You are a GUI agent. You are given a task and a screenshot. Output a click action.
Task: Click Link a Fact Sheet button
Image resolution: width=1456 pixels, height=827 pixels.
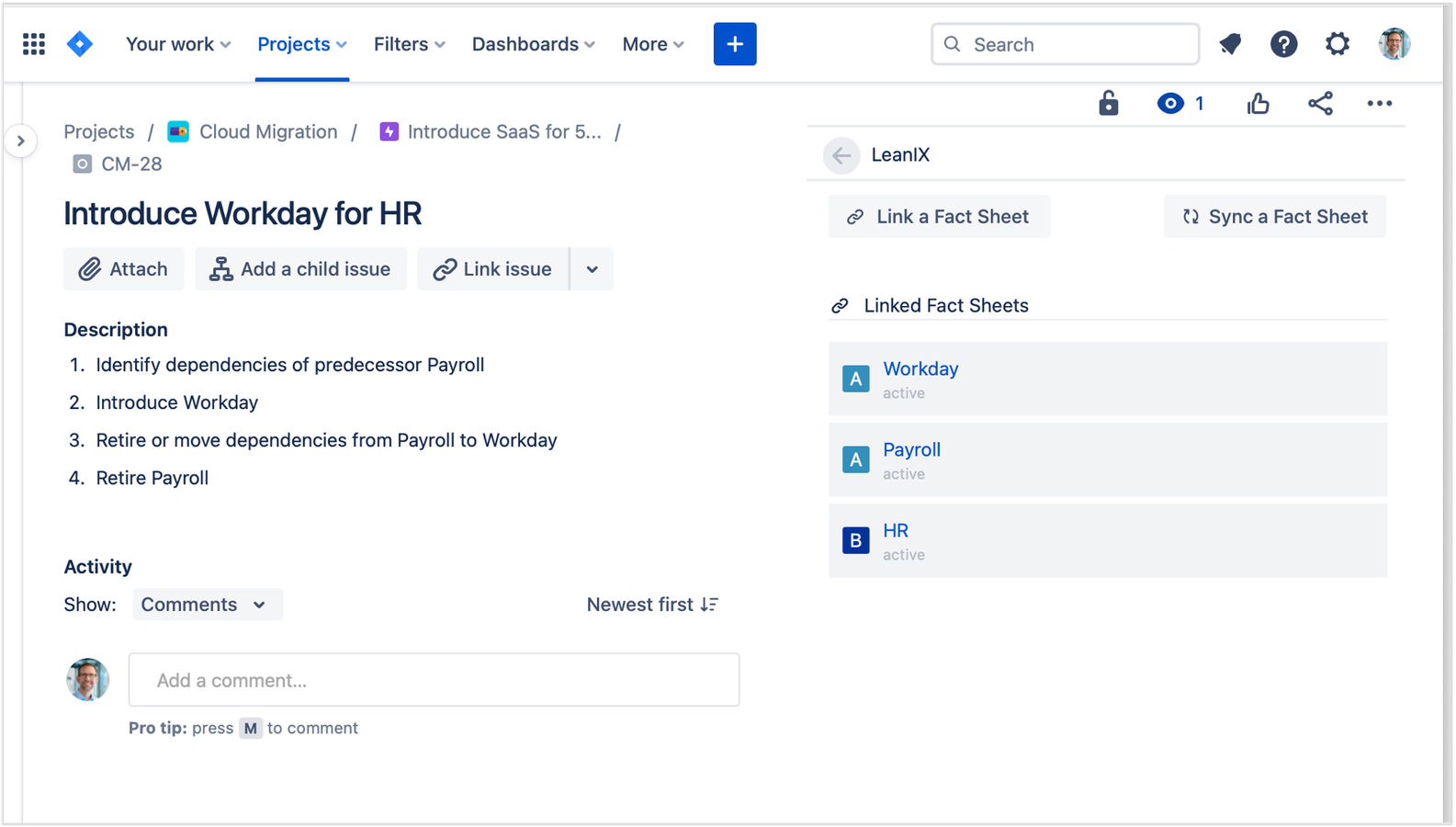point(939,217)
